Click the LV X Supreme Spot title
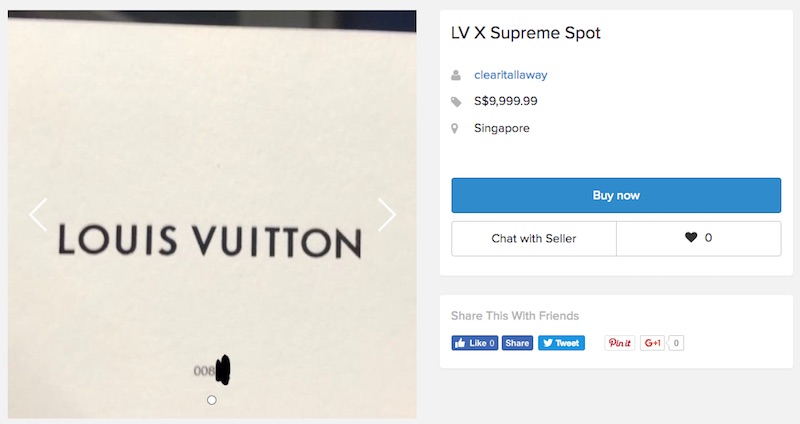The image size is (800, 424). tap(525, 33)
